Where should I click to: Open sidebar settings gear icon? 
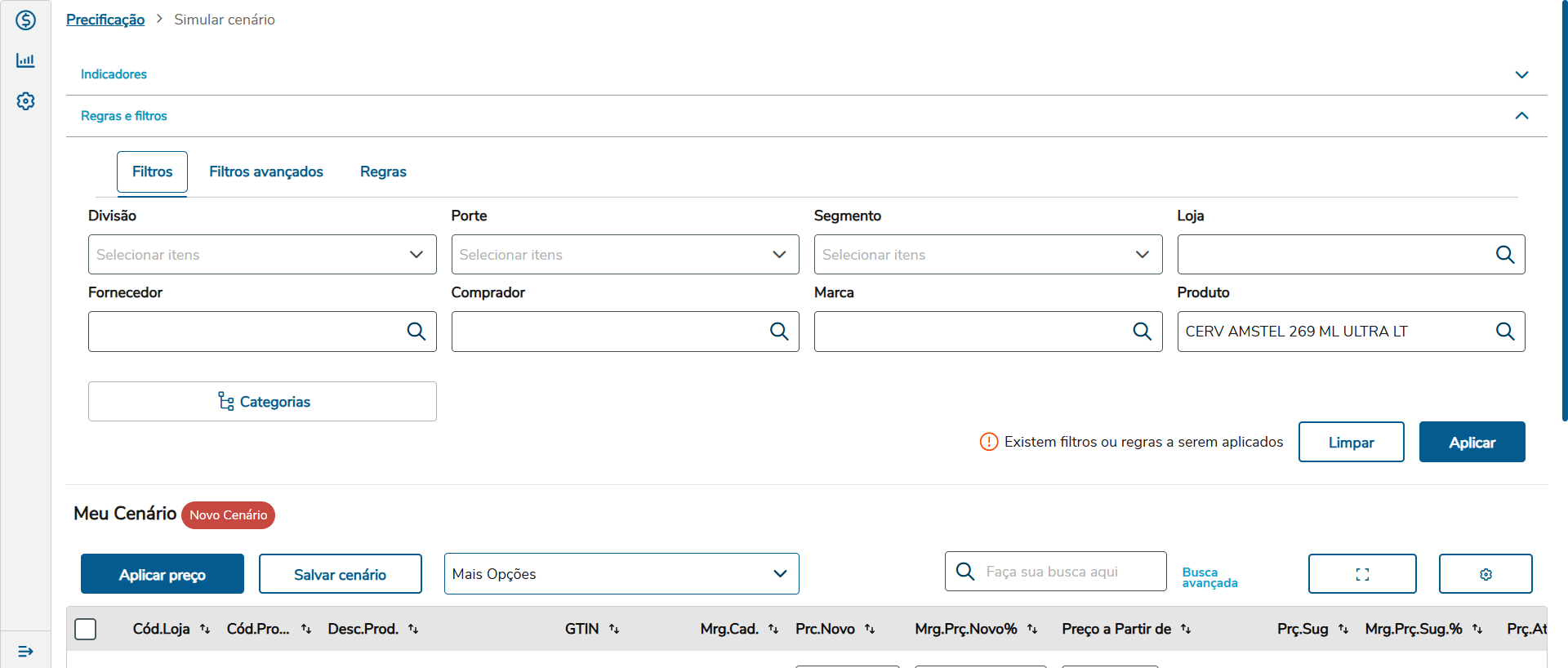pyautogui.click(x=25, y=101)
